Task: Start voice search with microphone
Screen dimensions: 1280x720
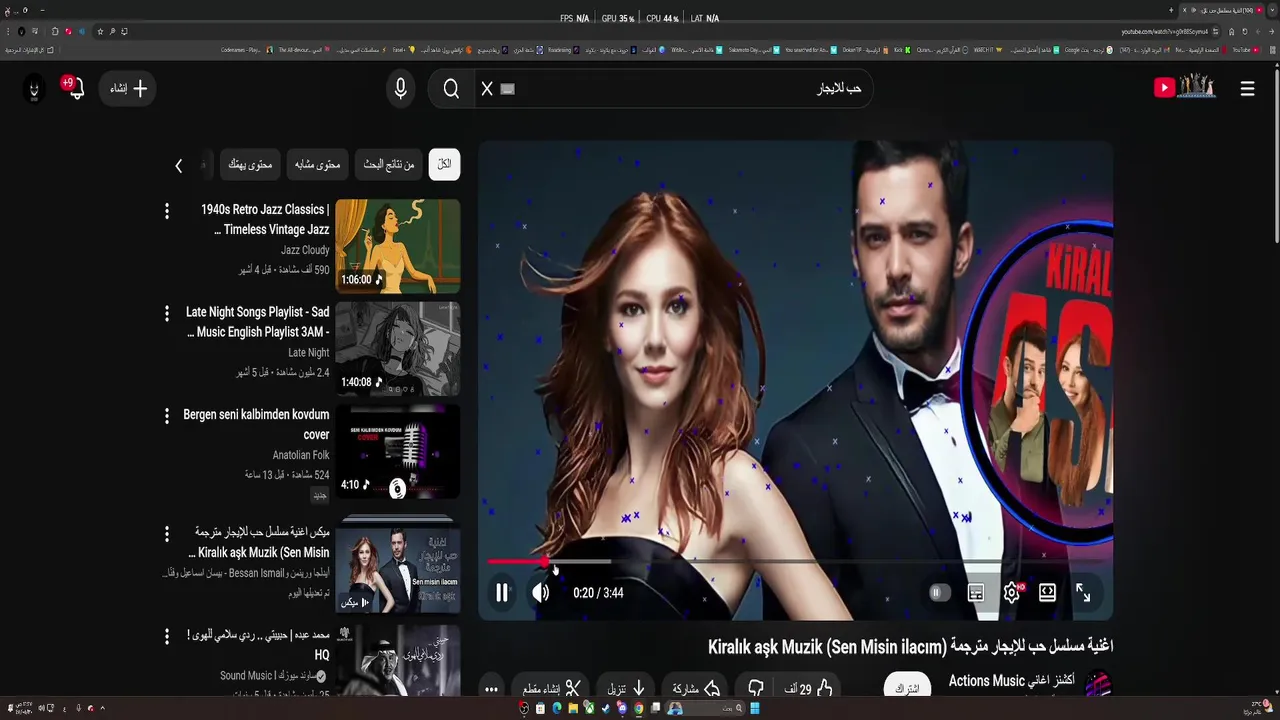Action: (x=401, y=89)
